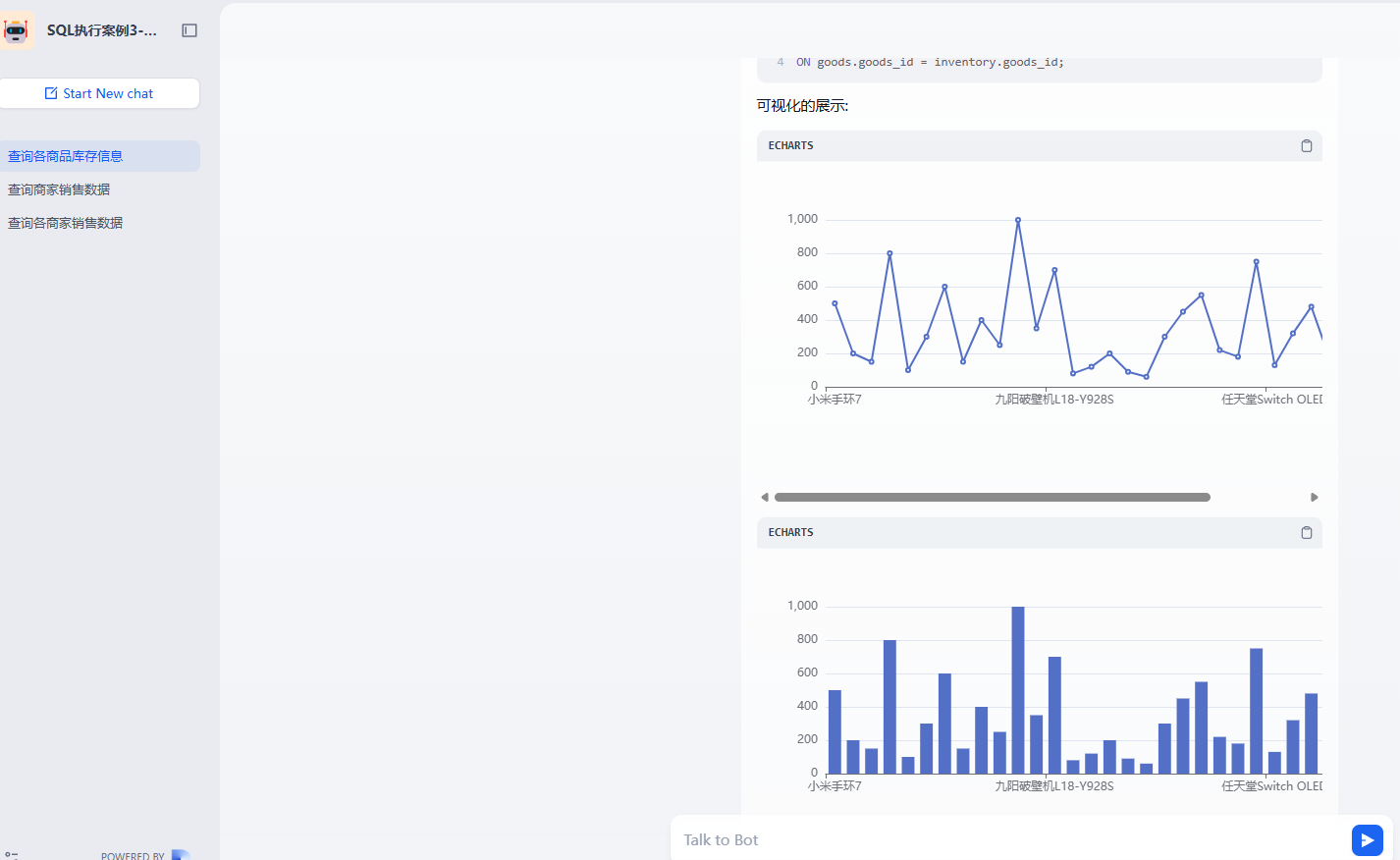Screen dimensions: 1400x860
Task: Click the robot avatar app icon
Action: tap(17, 30)
